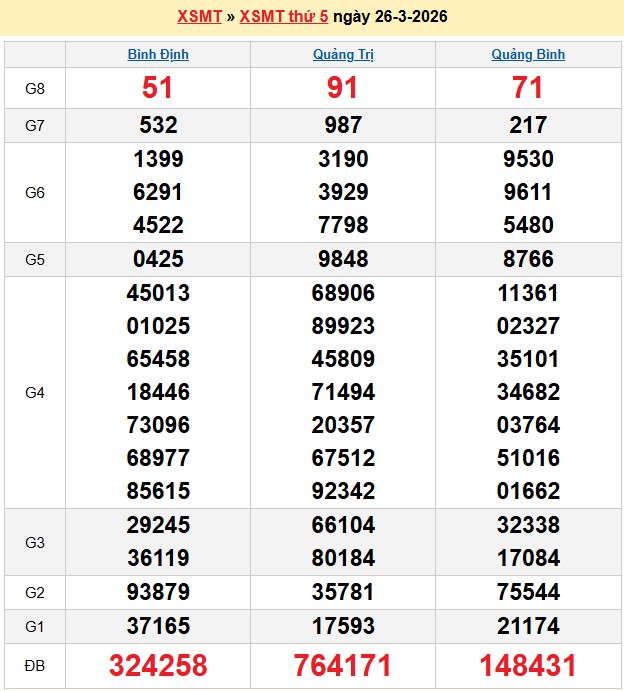
Task: Click the date text 'ngày 26-3-2026'
Action: point(390,17)
